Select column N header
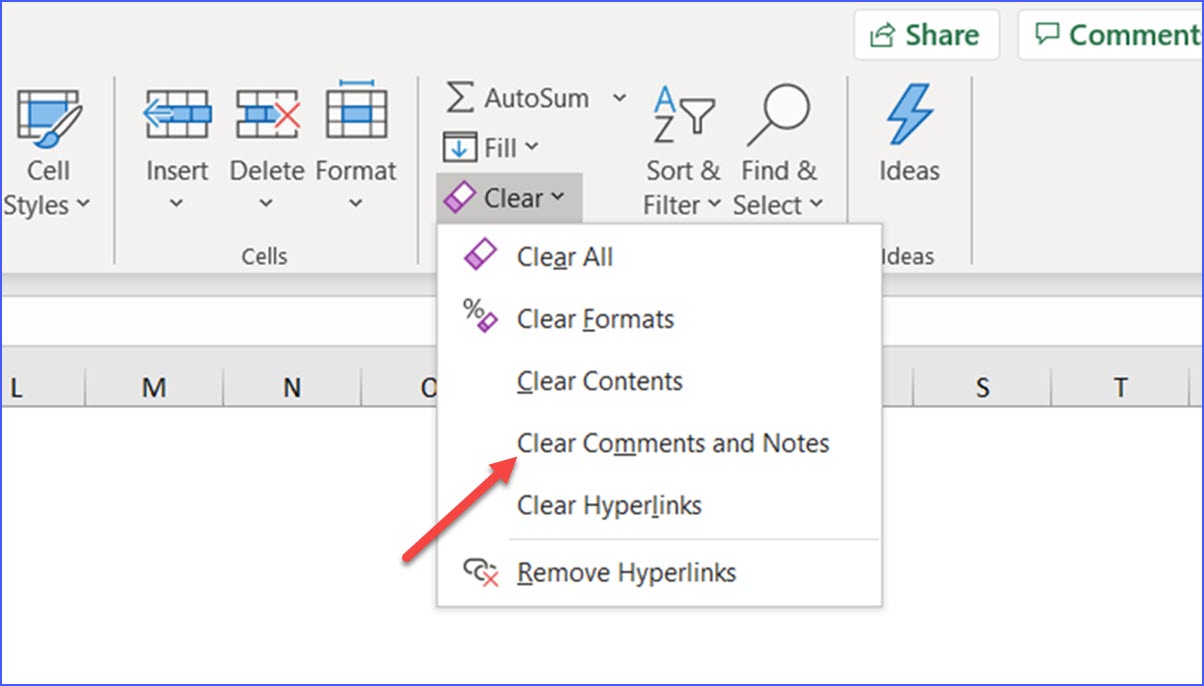Screen dimensions: 1204x686 click(x=290, y=387)
